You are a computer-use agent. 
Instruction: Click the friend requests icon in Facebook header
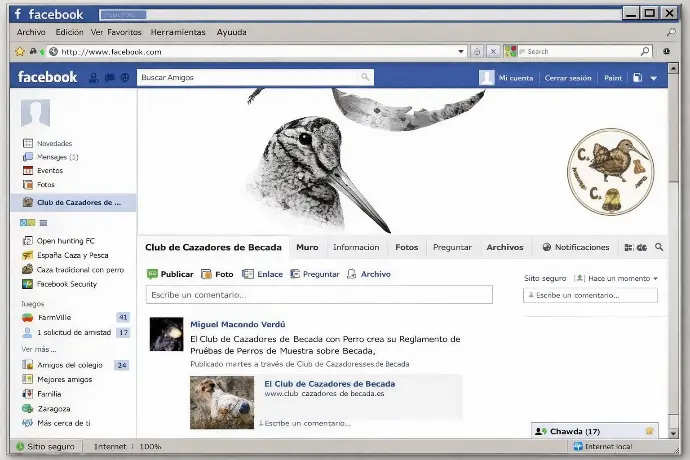point(93,78)
